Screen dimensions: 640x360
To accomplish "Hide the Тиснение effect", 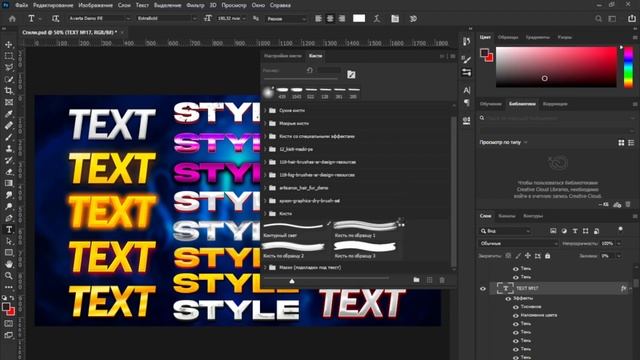I will (x=516, y=307).
